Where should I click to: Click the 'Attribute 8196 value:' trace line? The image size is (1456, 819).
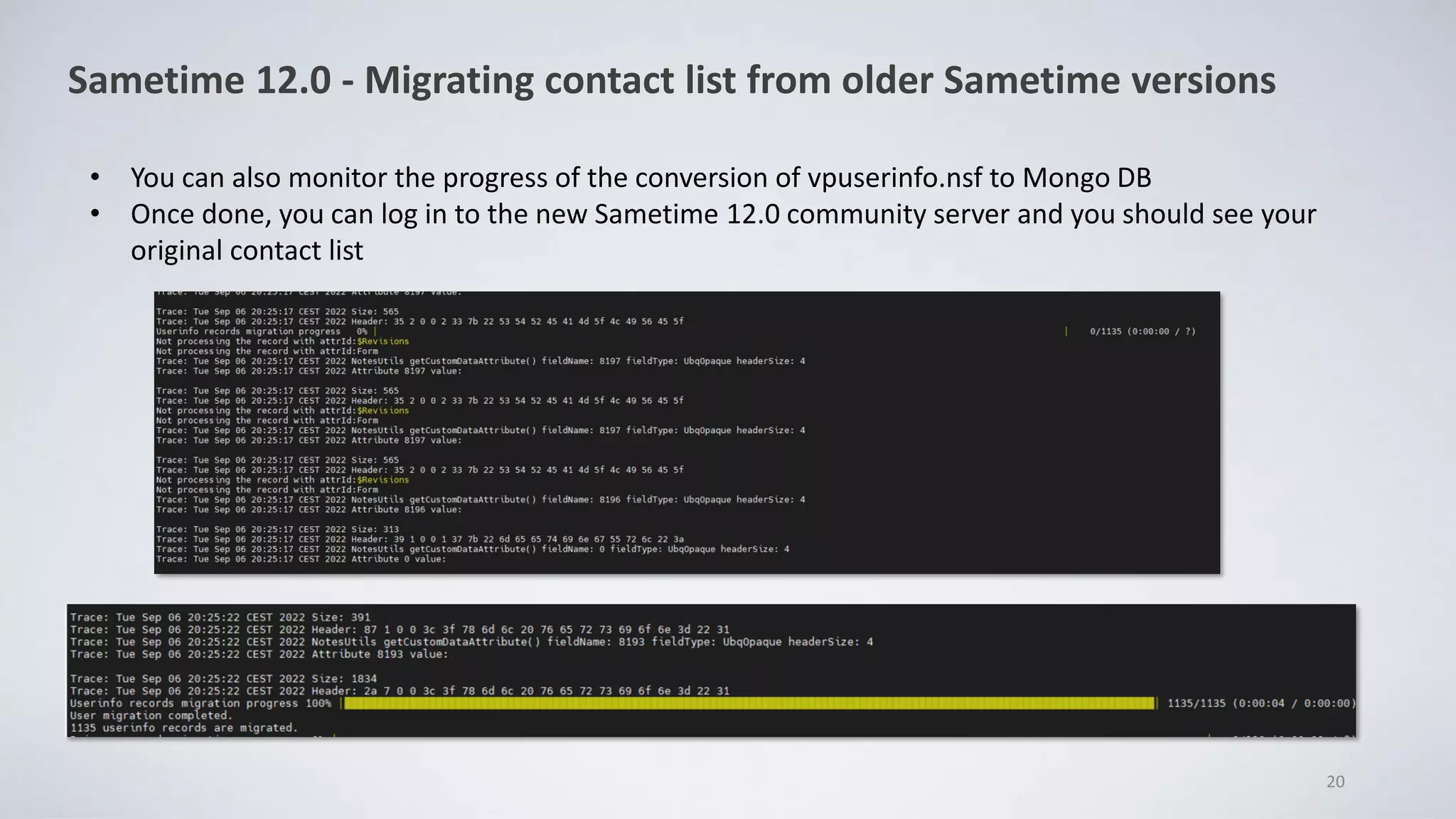pos(309,510)
